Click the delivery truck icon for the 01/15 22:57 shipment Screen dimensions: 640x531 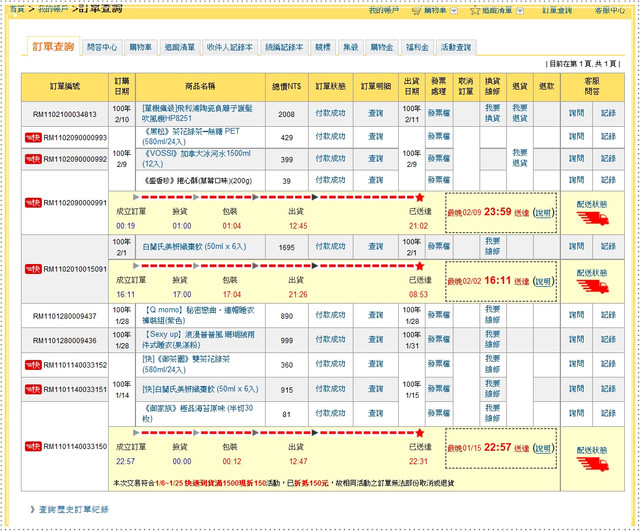click(592, 464)
